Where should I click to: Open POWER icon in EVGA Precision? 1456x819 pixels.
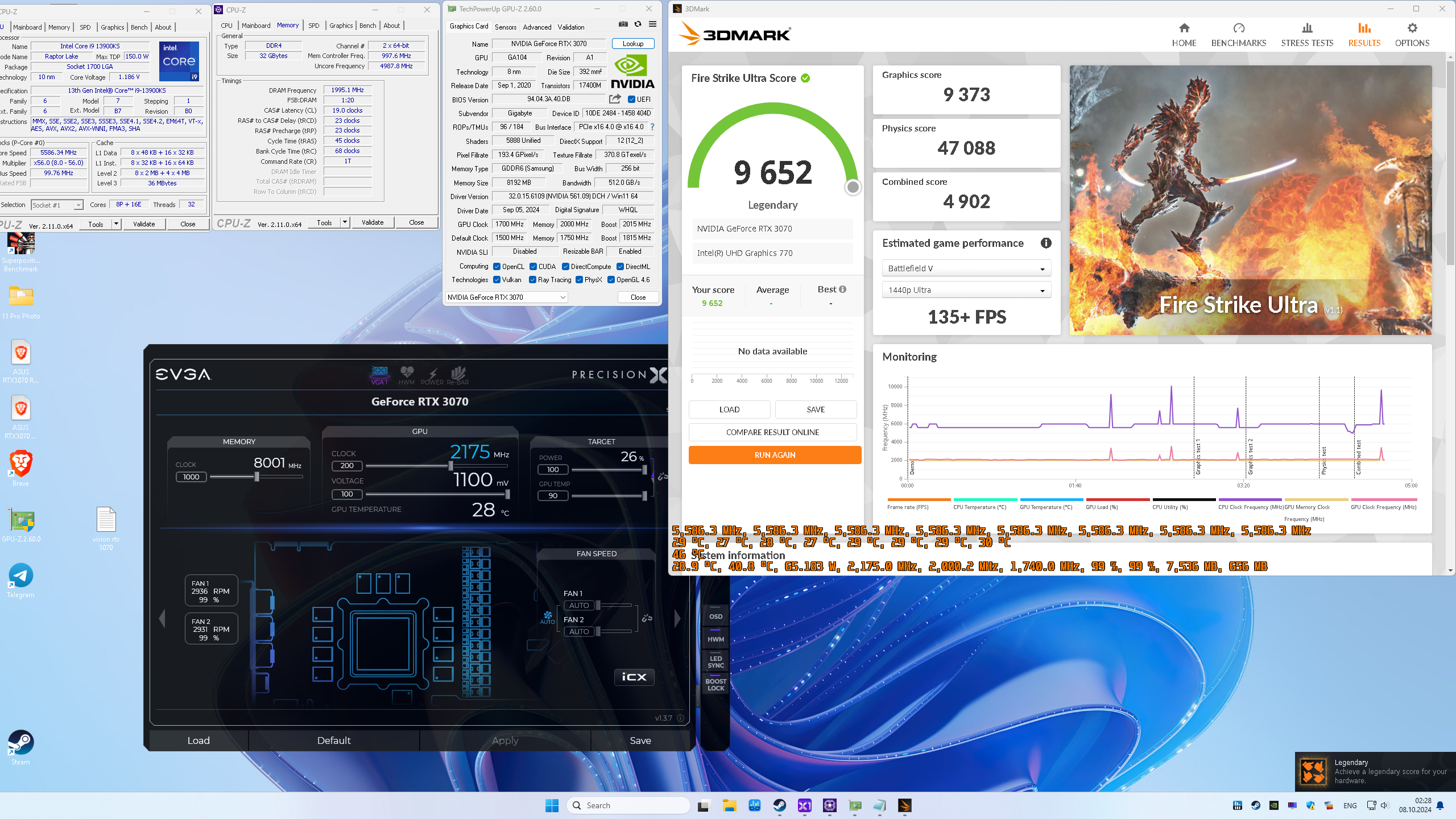[x=432, y=375]
